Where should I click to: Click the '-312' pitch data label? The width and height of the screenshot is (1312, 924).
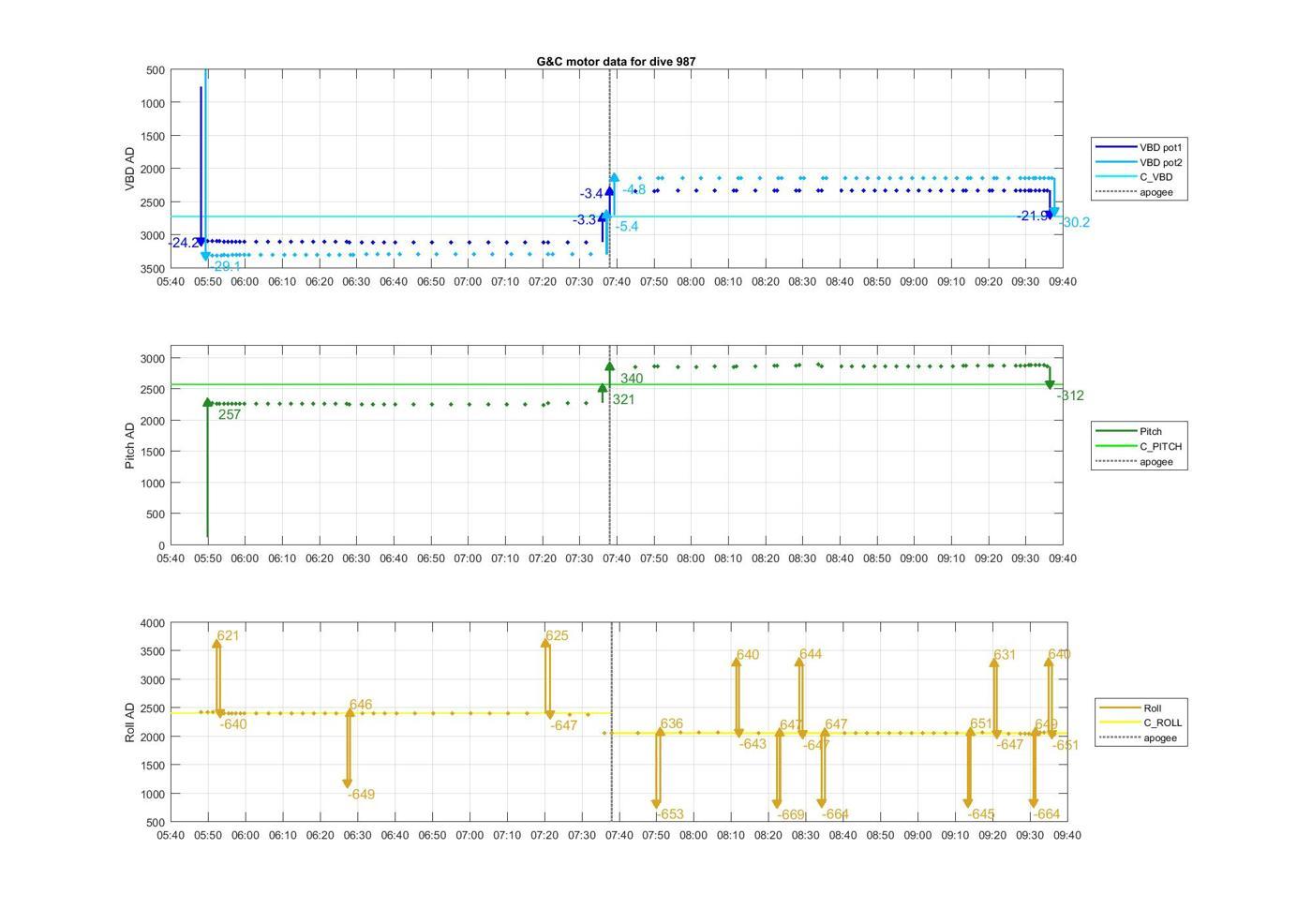tap(1070, 395)
